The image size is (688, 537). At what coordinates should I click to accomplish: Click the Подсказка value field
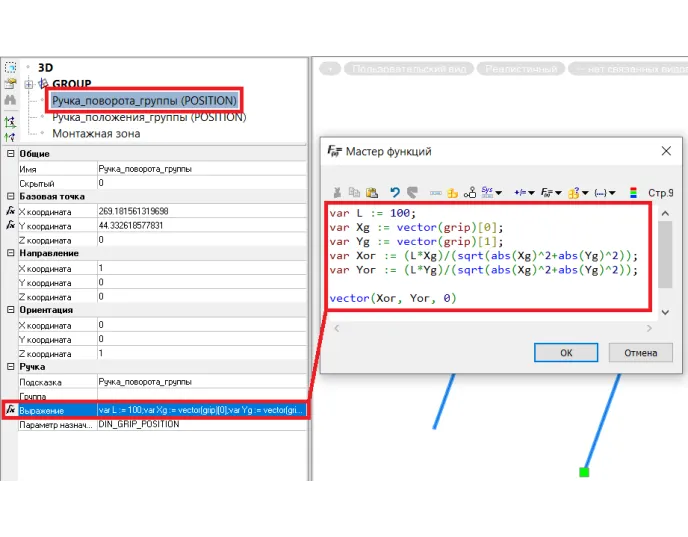(x=201, y=382)
